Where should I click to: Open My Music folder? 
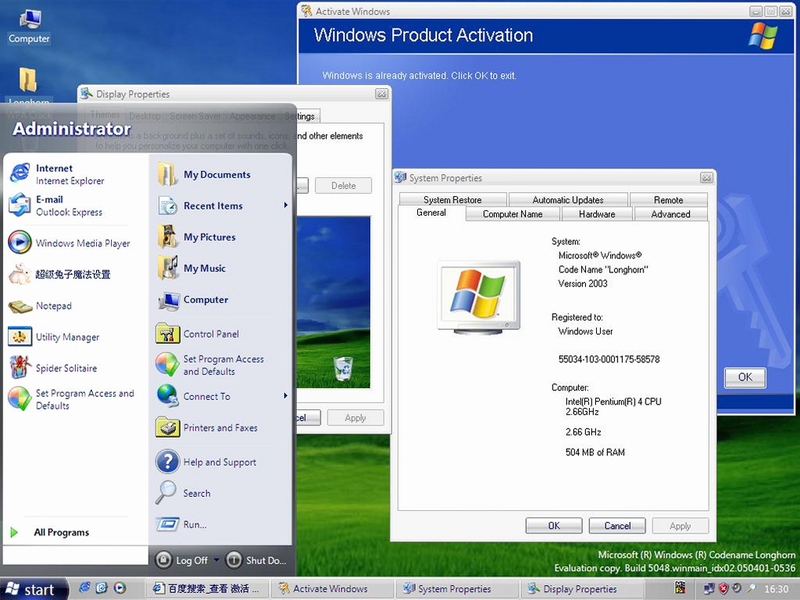point(191,268)
